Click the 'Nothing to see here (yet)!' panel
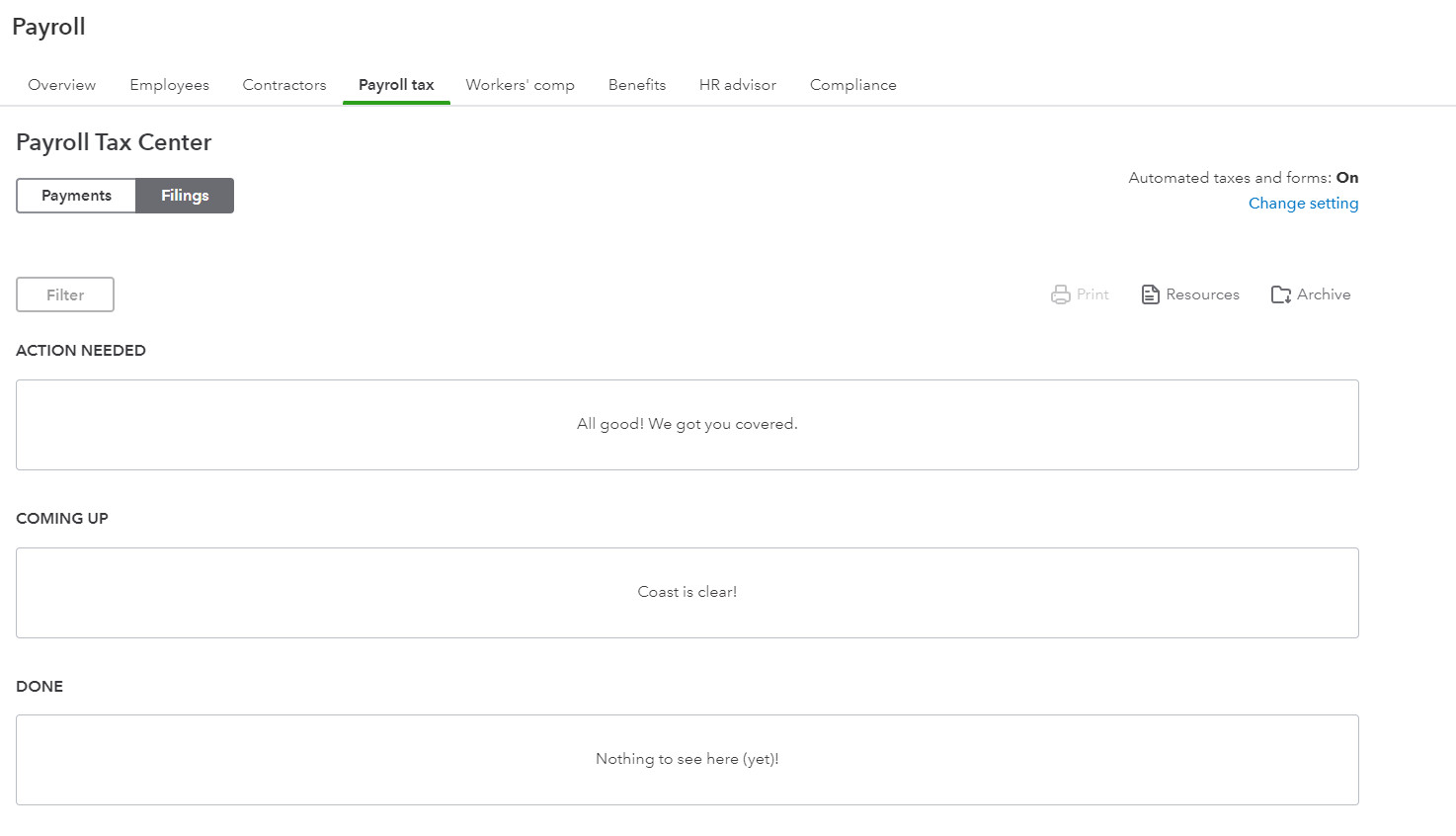The image size is (1456, 836). (688, 759)
